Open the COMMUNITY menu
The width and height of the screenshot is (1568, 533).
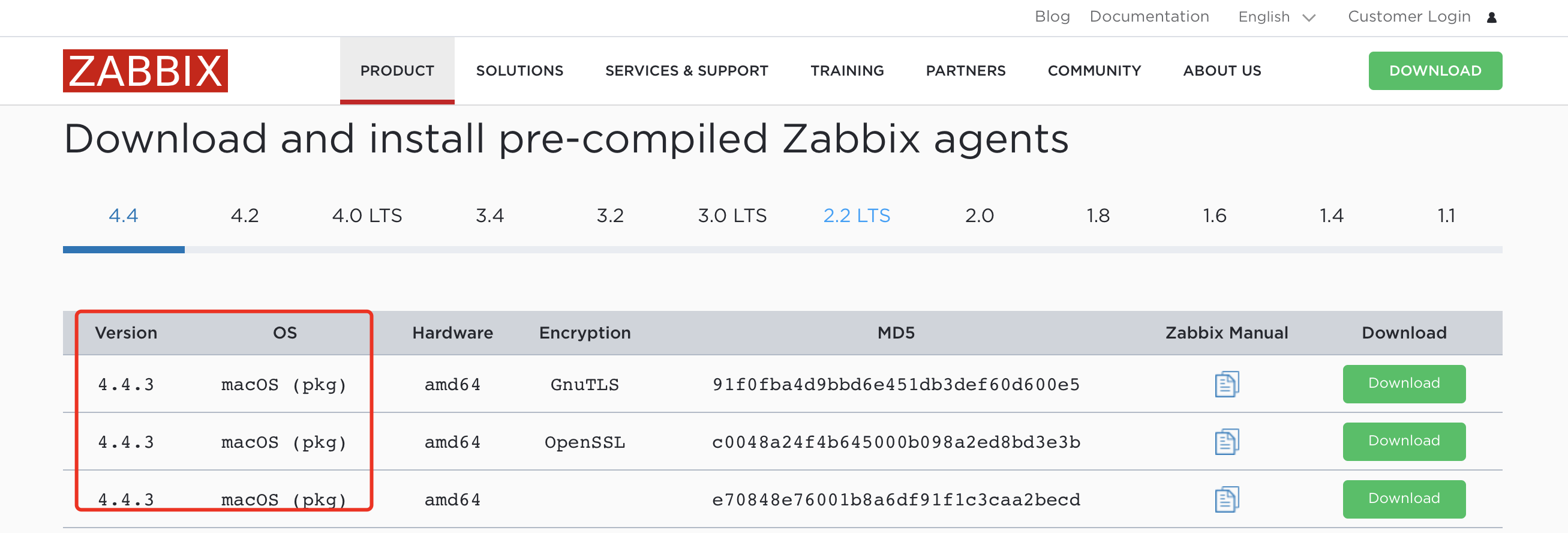coord(1094,71)
